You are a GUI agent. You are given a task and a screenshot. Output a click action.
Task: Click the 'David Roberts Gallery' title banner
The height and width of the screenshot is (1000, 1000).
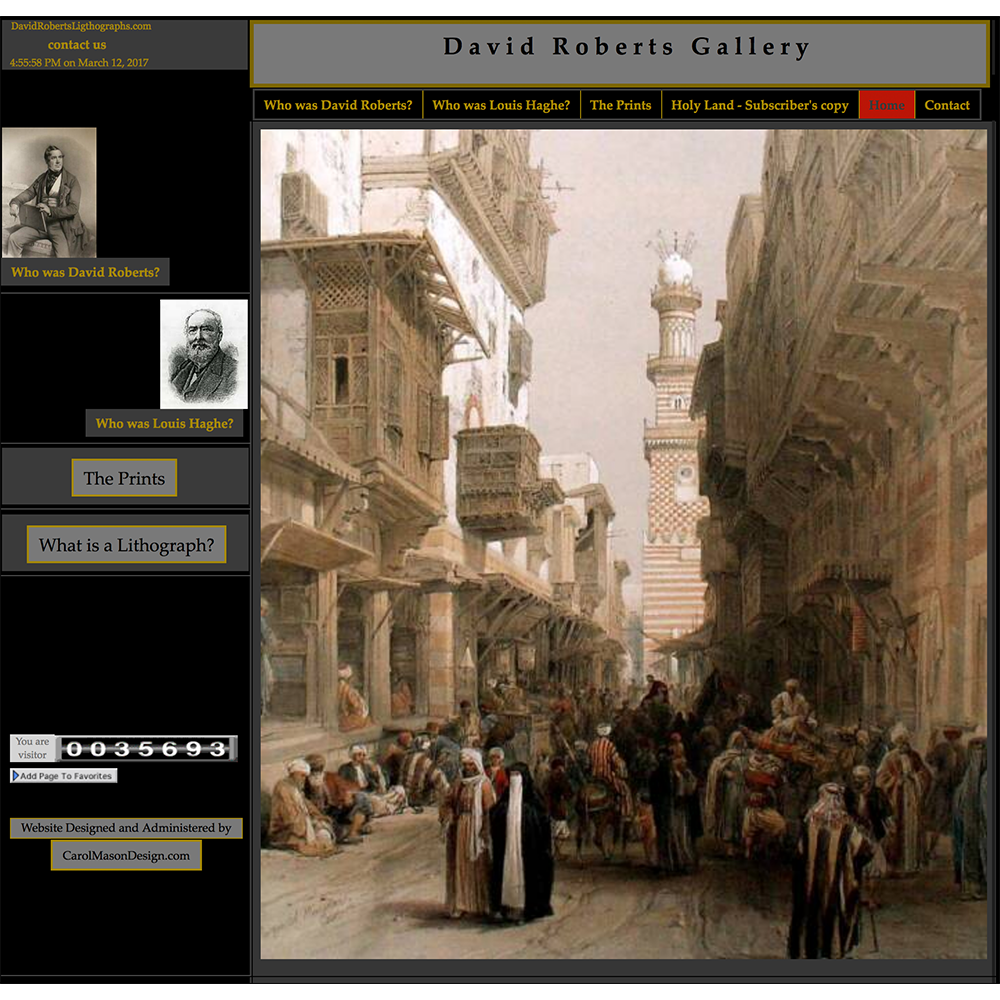click(x=620, y=54)
